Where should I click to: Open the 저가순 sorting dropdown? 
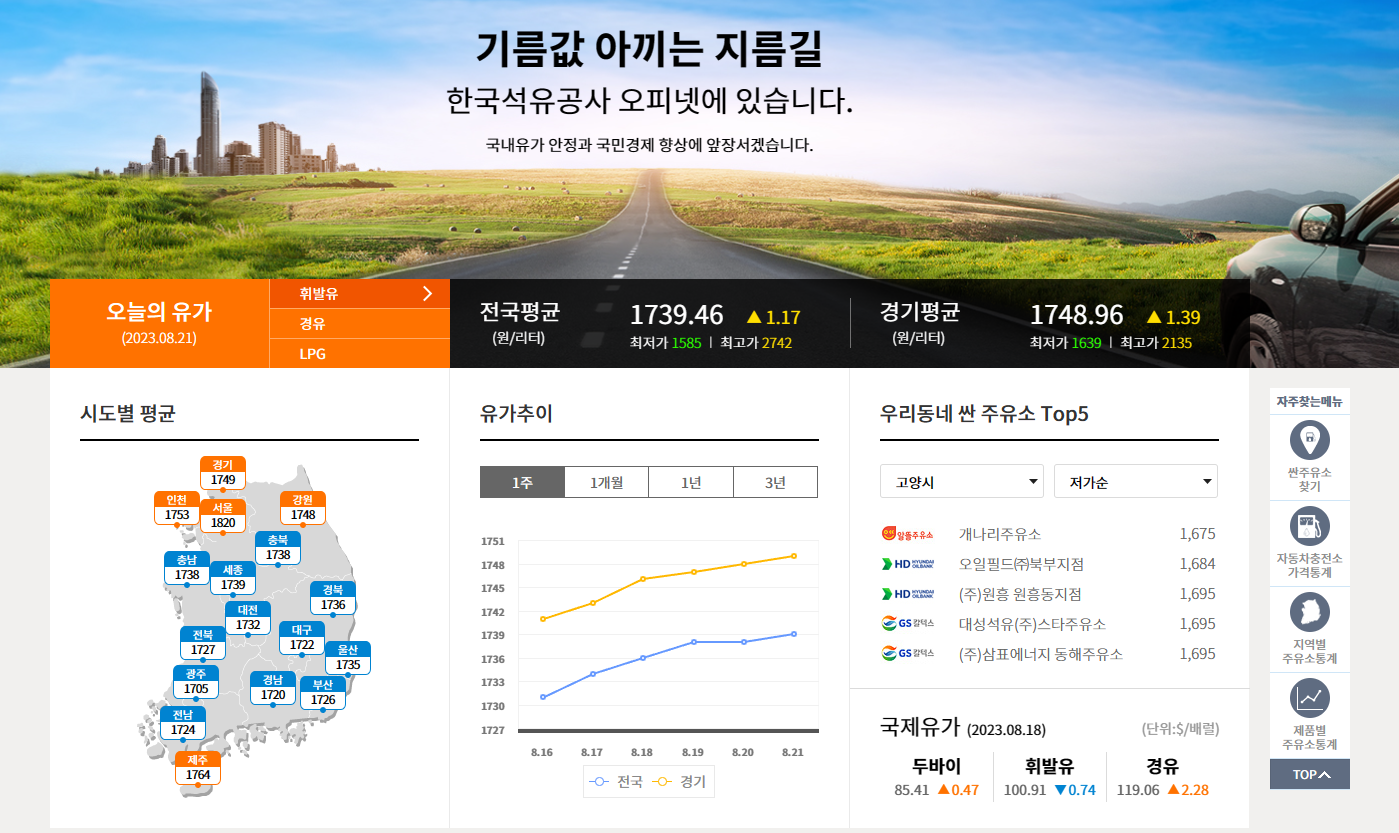(x=1134, y=481)
